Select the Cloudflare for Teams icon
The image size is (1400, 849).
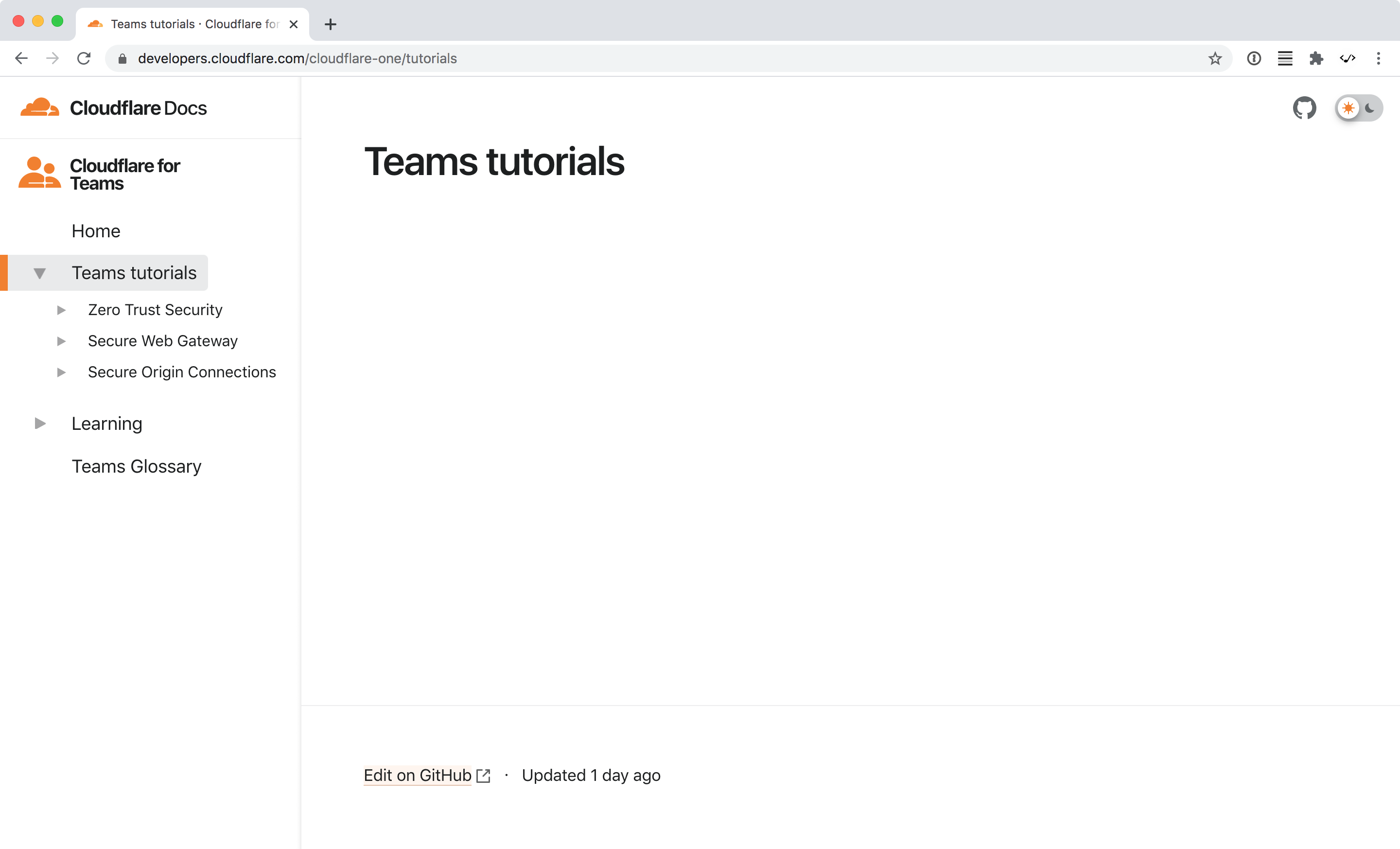pos(39,172)
